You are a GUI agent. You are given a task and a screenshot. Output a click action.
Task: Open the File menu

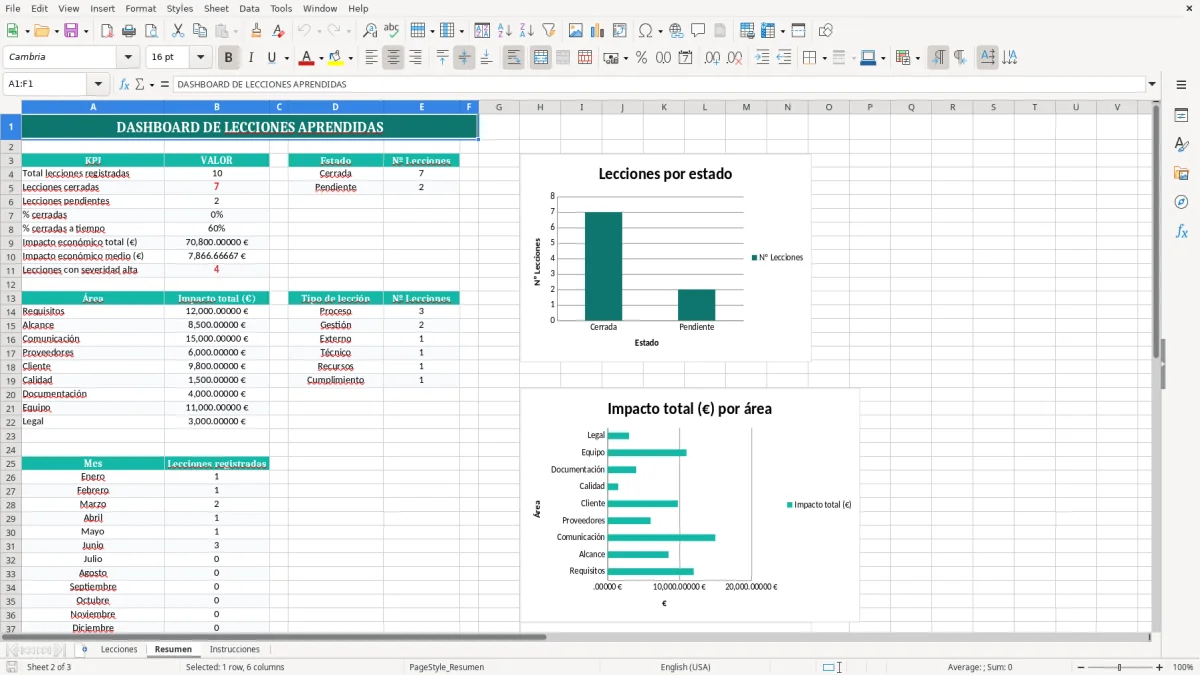coord(12,8)
